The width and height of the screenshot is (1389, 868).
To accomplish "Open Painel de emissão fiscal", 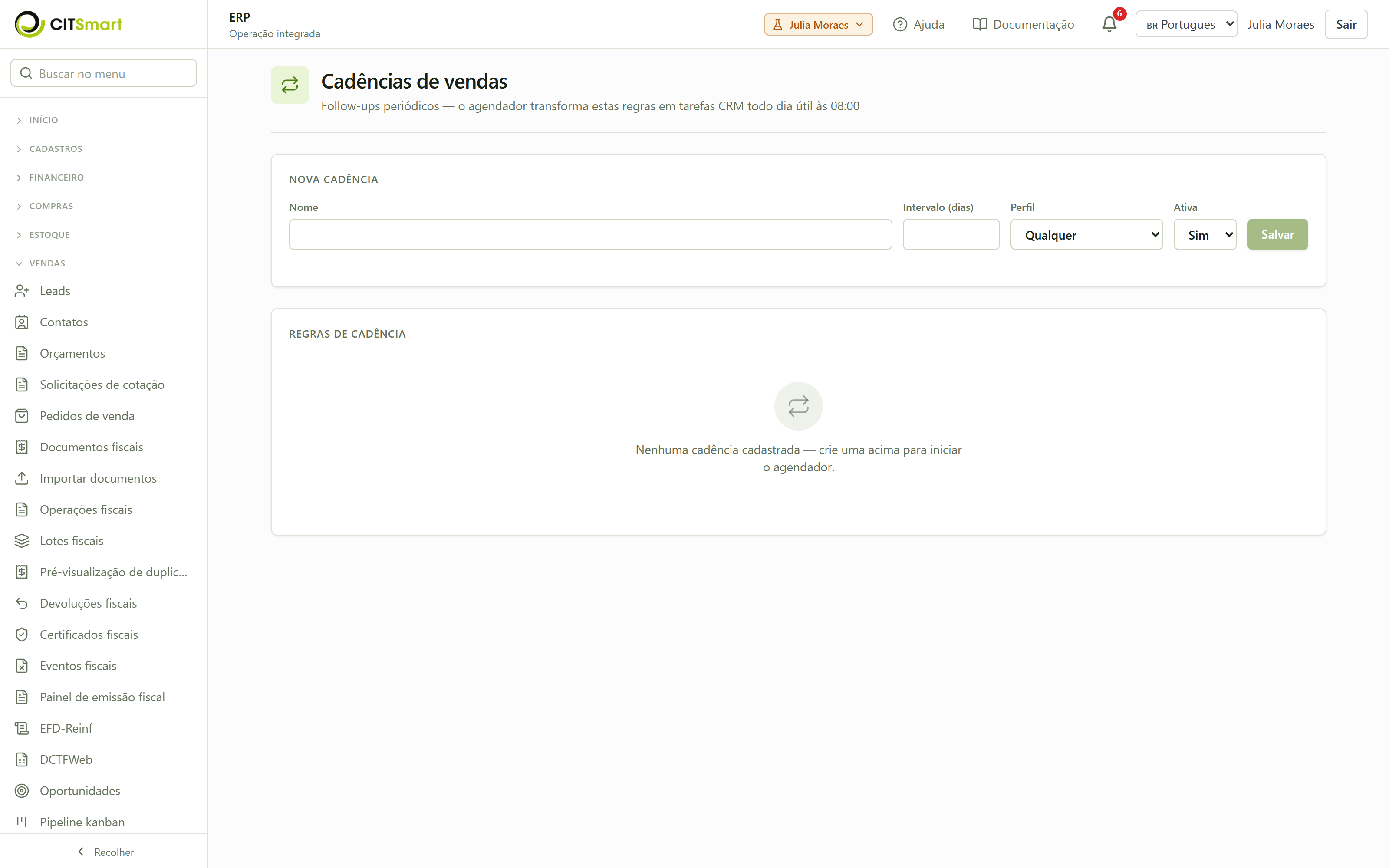I will point(103,697).
